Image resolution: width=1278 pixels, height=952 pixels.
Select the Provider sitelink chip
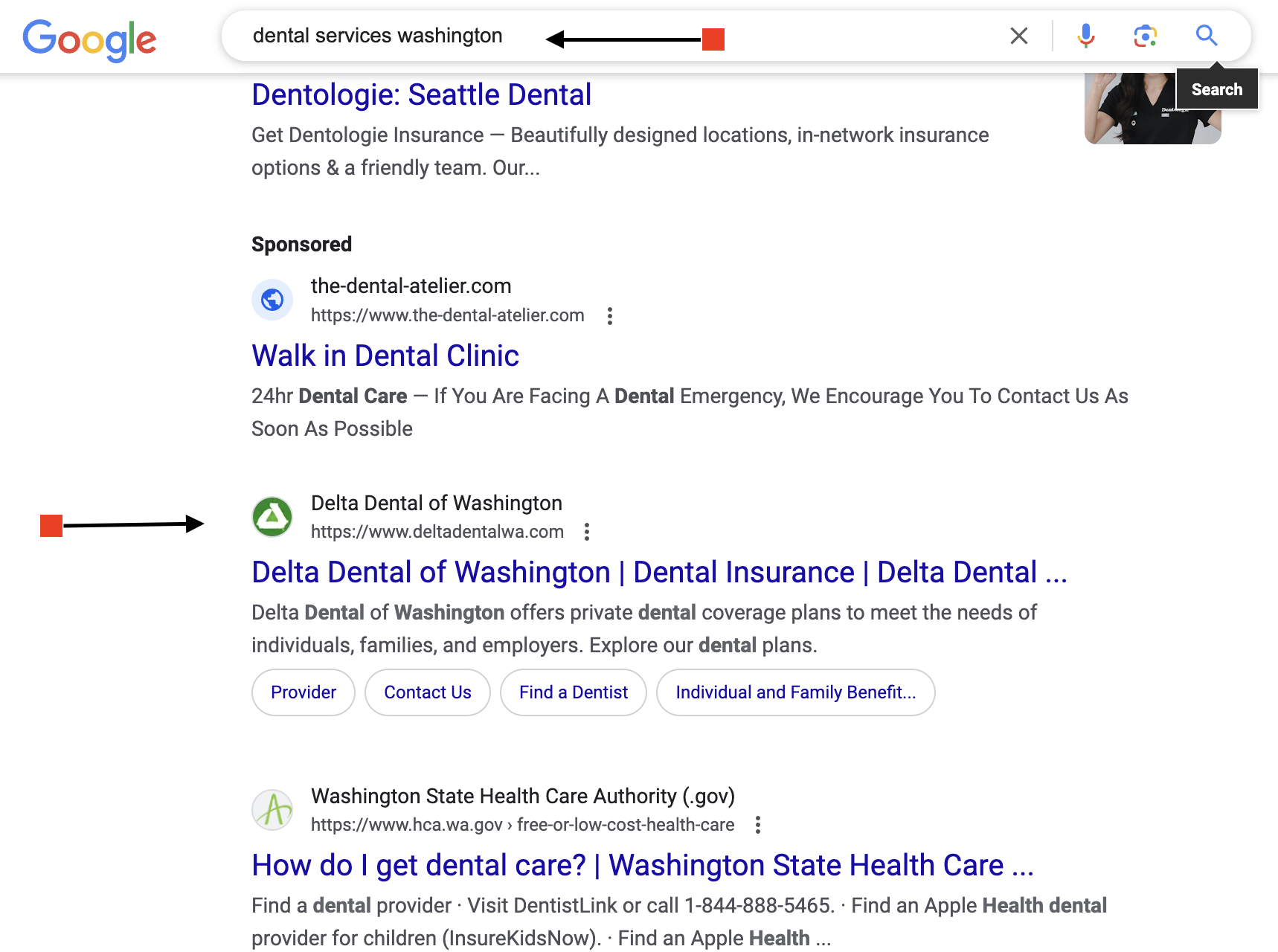pyautogui.click(x=304, y=692)
